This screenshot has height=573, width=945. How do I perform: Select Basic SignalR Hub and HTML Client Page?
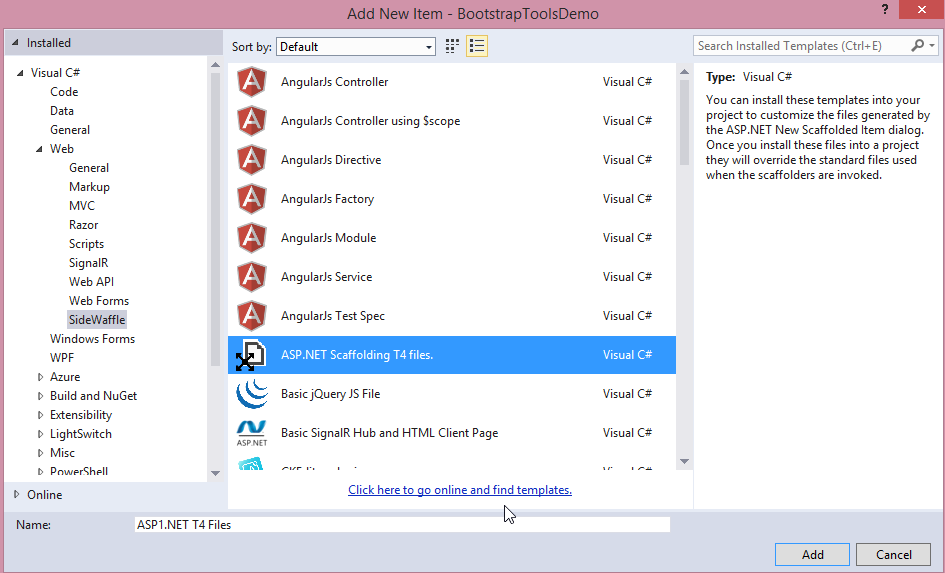(389, 433)
